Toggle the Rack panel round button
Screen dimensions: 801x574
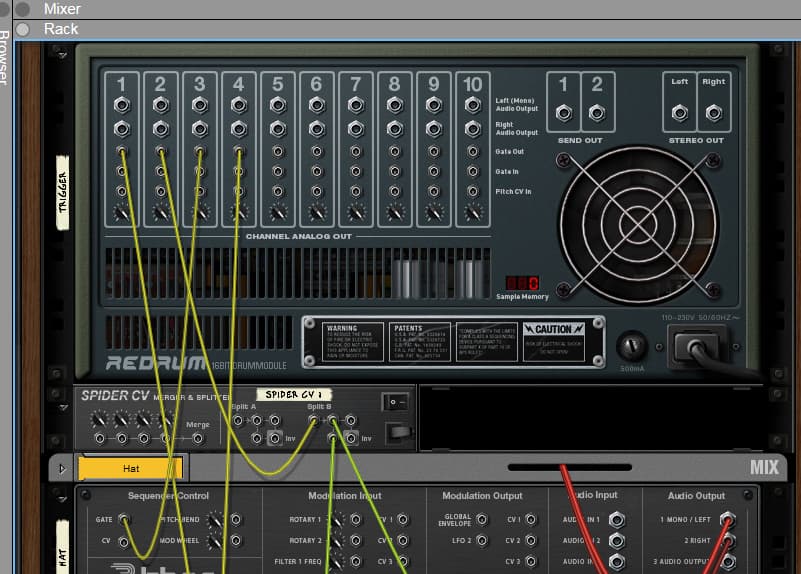(x=22, y=29)
